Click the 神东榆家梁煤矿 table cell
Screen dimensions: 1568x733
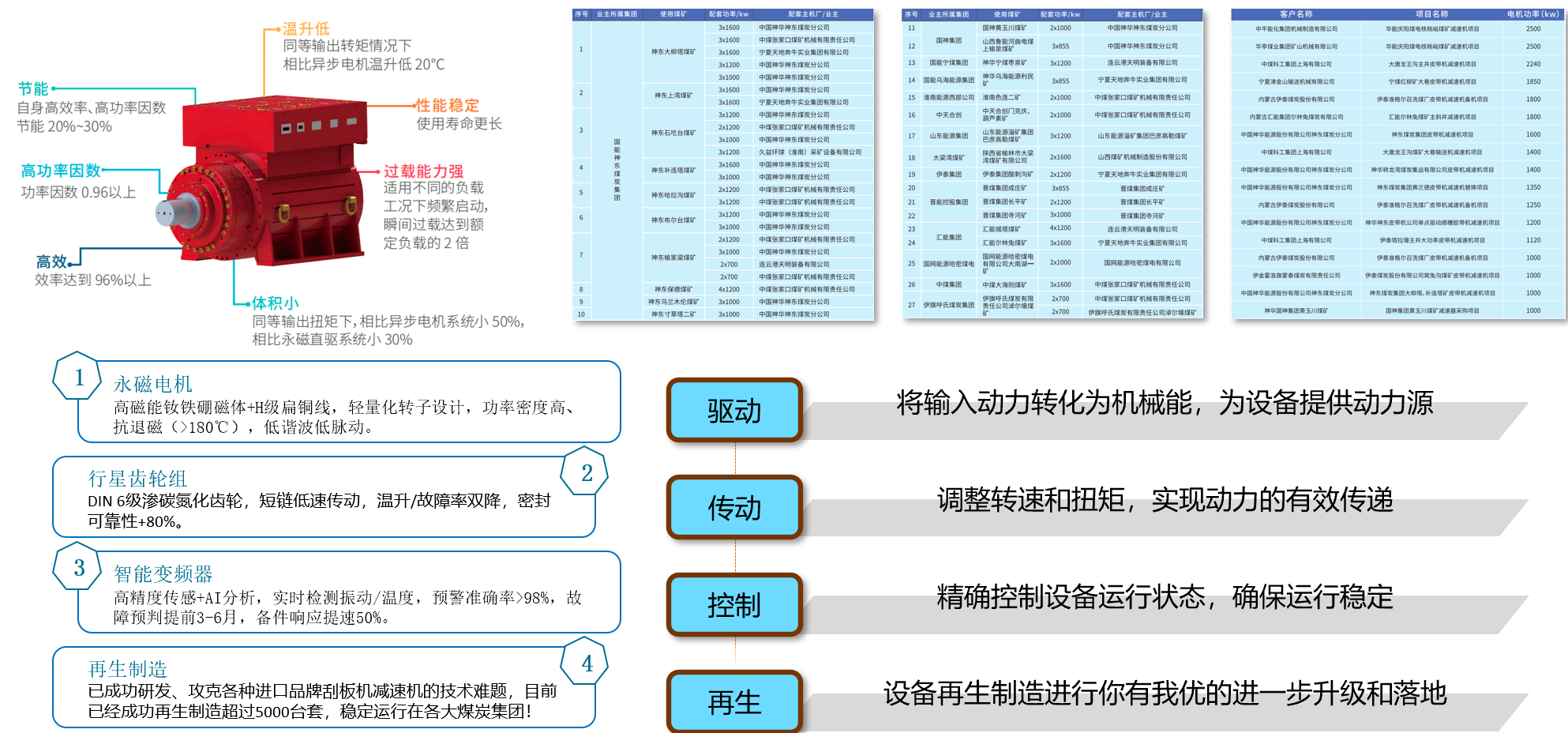point(673,257)
